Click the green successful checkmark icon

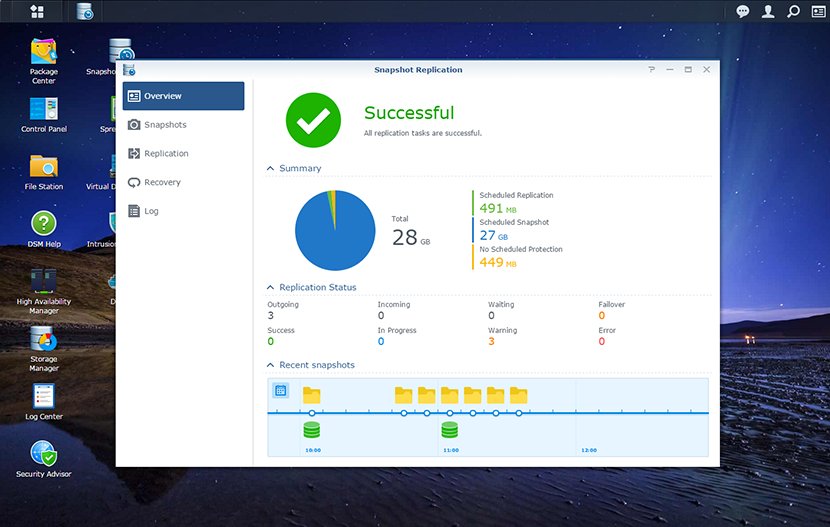(x=313, y=120)
